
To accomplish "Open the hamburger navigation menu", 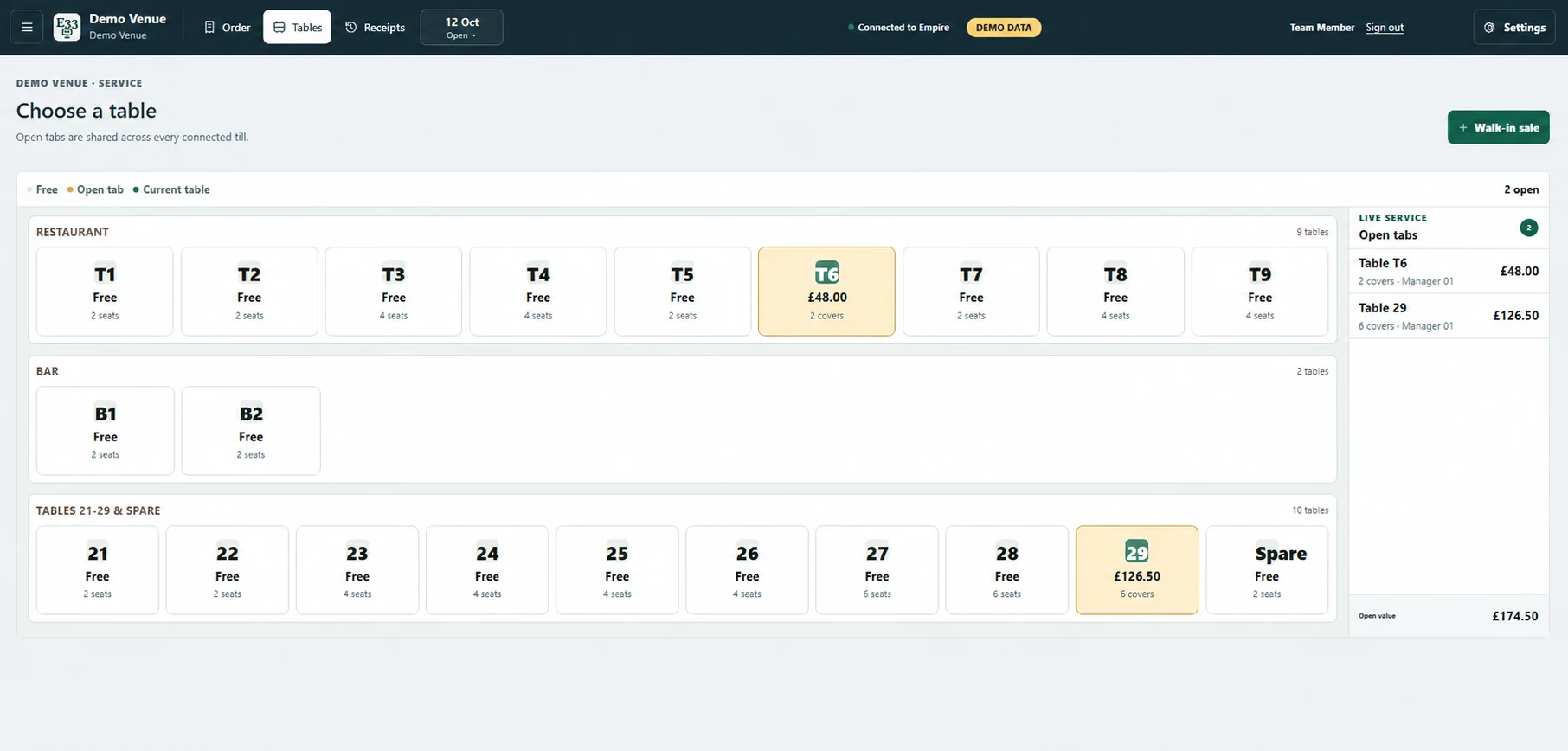I will click(x=27, y=27).
